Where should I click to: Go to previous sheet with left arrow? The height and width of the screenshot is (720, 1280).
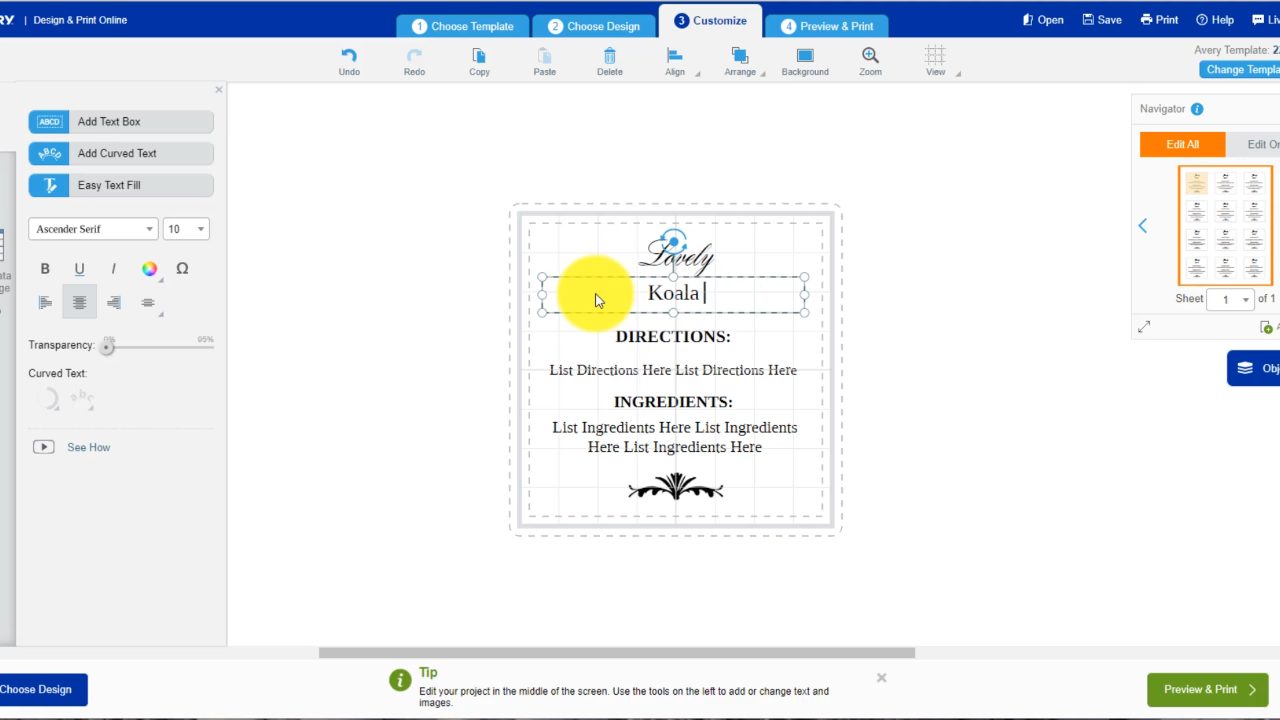(1143, 226)
